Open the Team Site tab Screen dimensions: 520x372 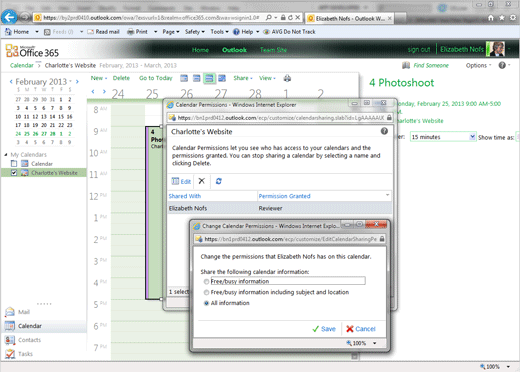[x=273, y=50]
